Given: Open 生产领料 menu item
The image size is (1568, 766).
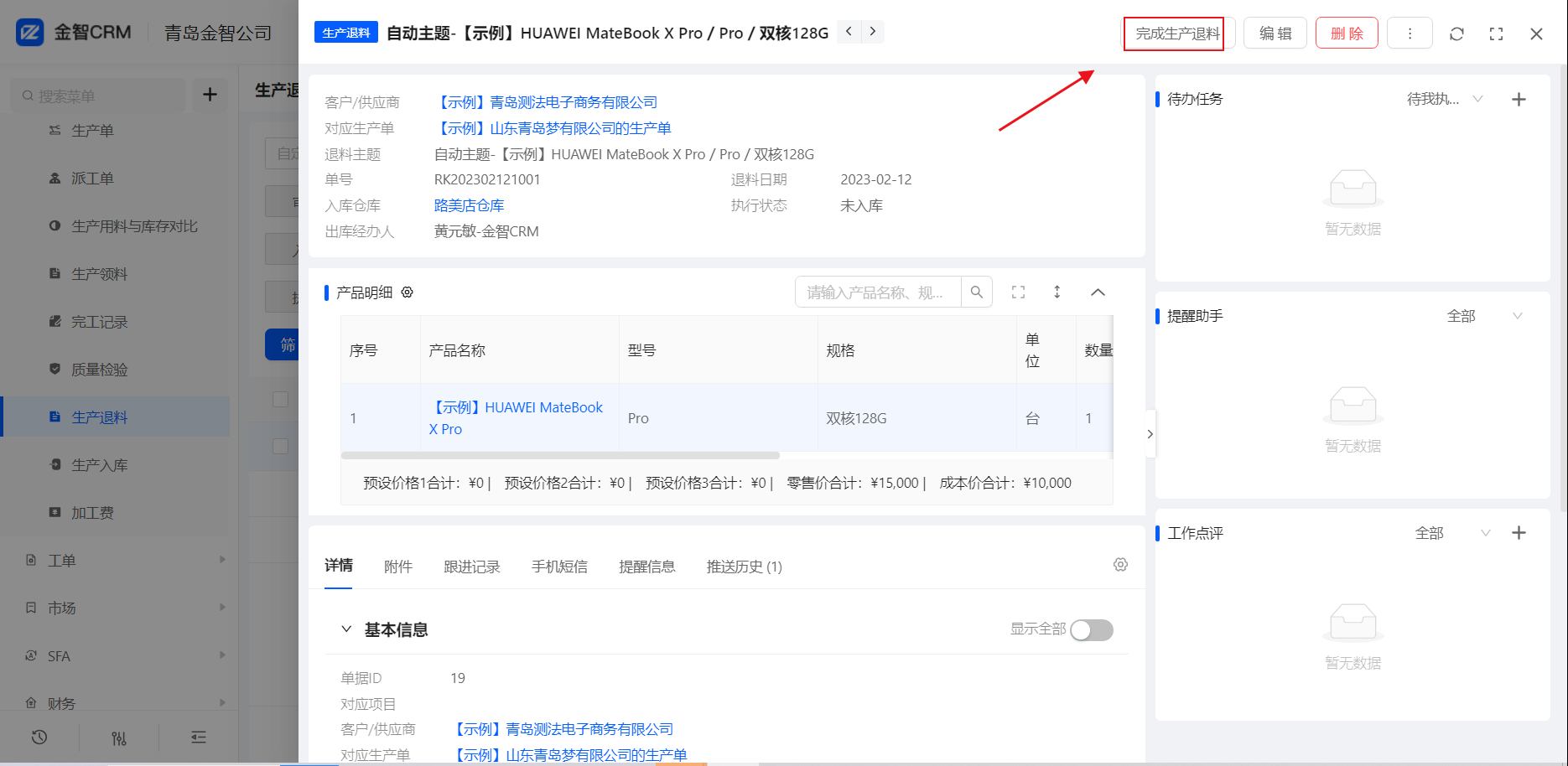Looking at the screenshot, I should tap(99, 274).
